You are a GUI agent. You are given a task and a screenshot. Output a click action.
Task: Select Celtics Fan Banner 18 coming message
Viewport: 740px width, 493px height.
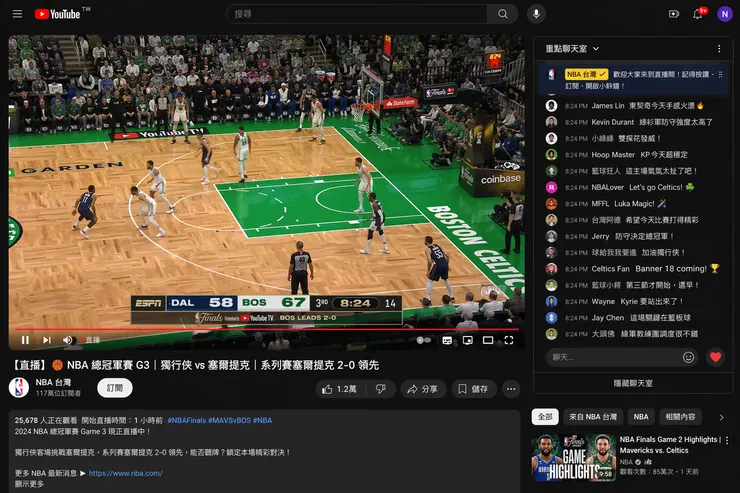click(634, 269)
